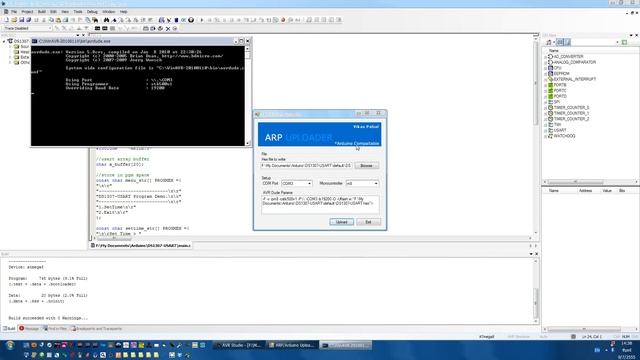Click the Run arrow debug icon

202,20
